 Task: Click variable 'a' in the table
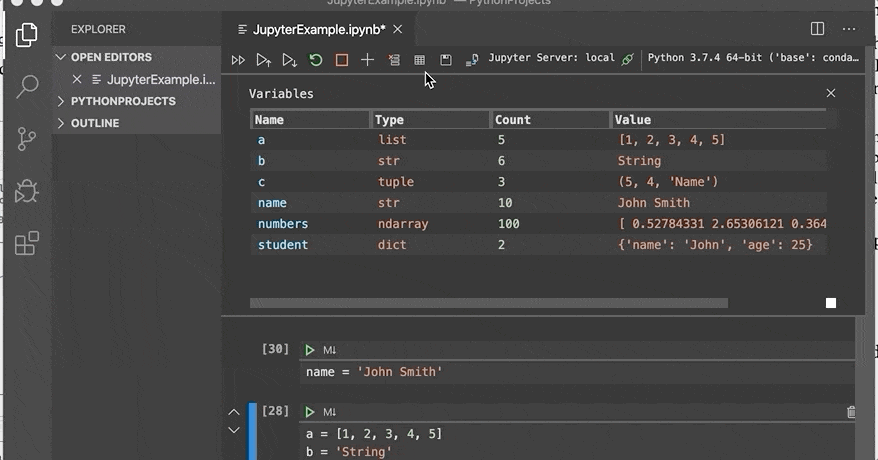point(261,140)
